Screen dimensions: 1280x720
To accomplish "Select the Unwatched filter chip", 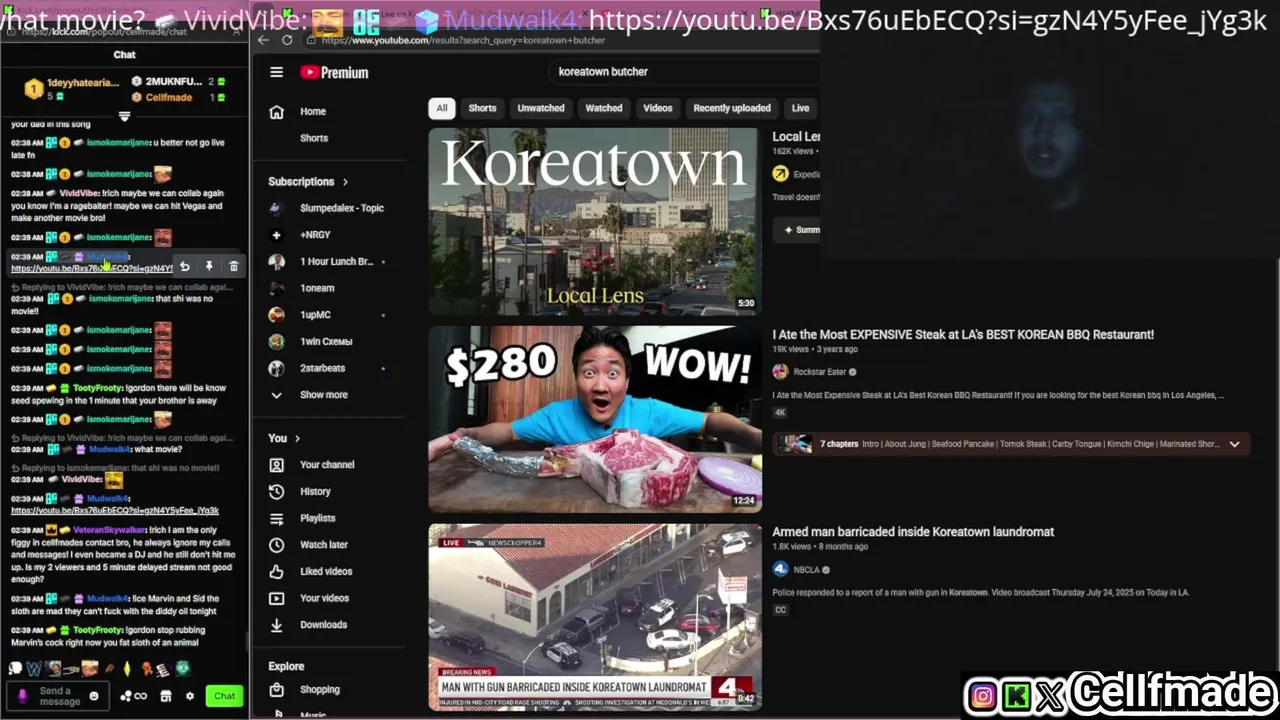I will point(541,108).
